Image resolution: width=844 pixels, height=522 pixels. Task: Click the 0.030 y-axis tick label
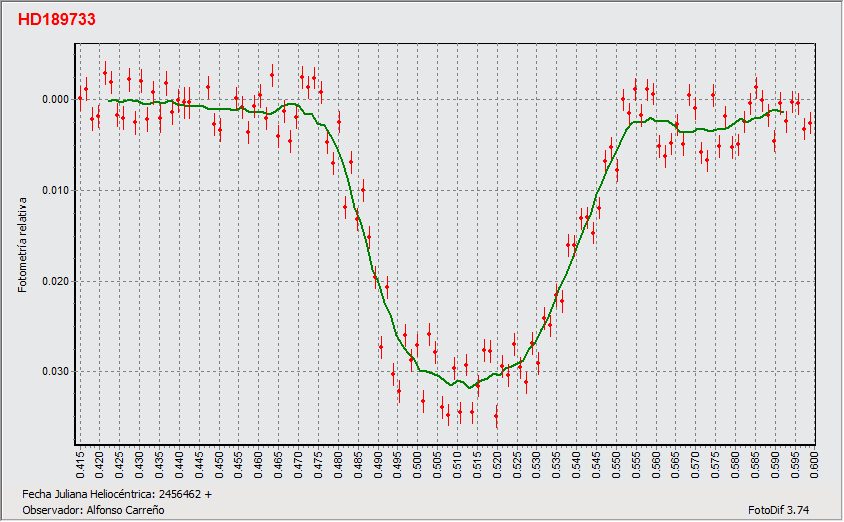(x=55, y=371)
